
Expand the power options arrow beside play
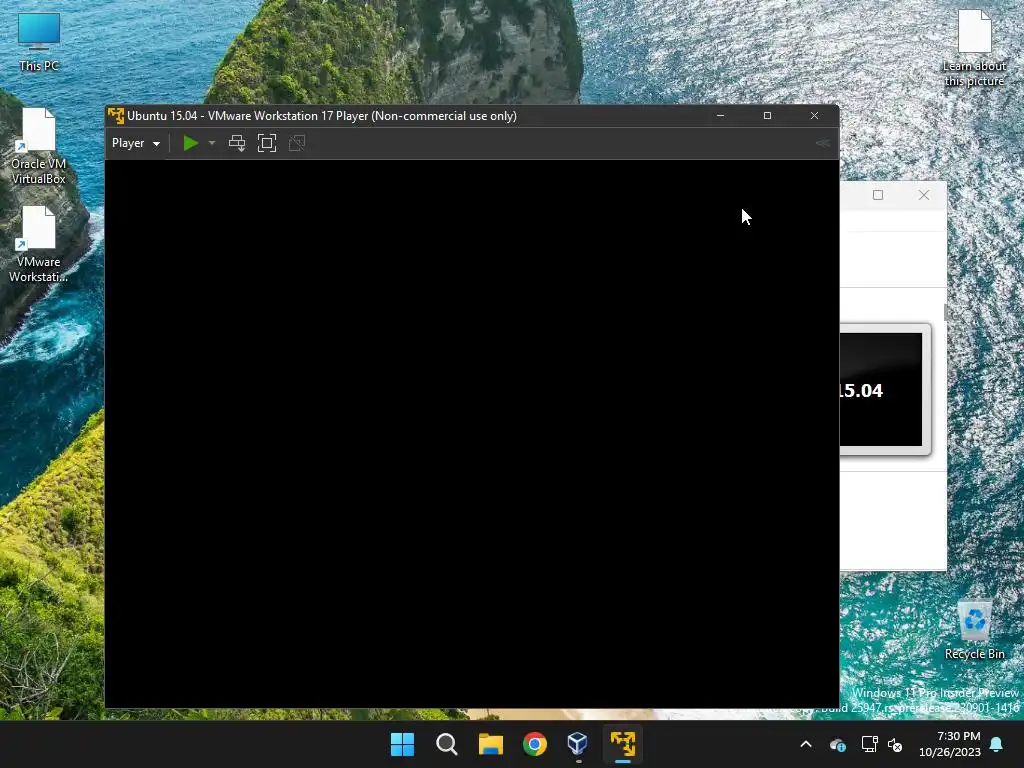click(212, 143)
